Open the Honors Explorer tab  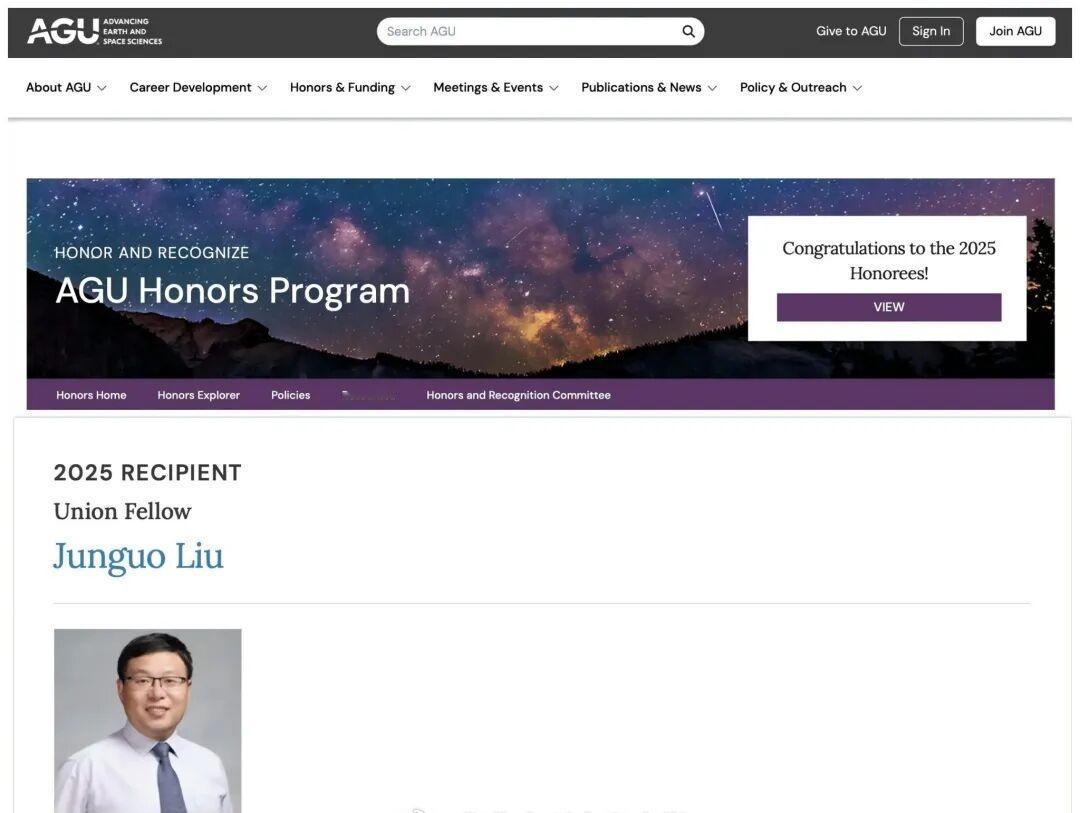tap(198, 395)
